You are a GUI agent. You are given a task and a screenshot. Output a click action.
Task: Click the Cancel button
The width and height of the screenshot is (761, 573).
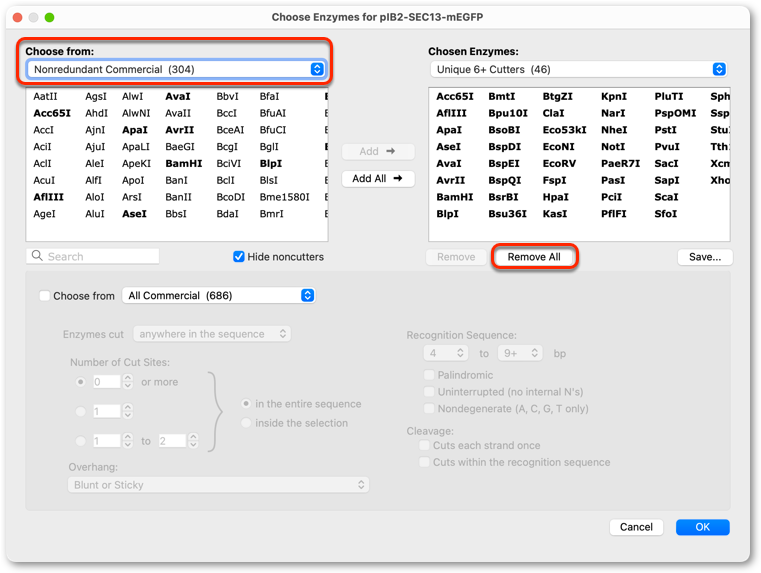click(636, 527)
